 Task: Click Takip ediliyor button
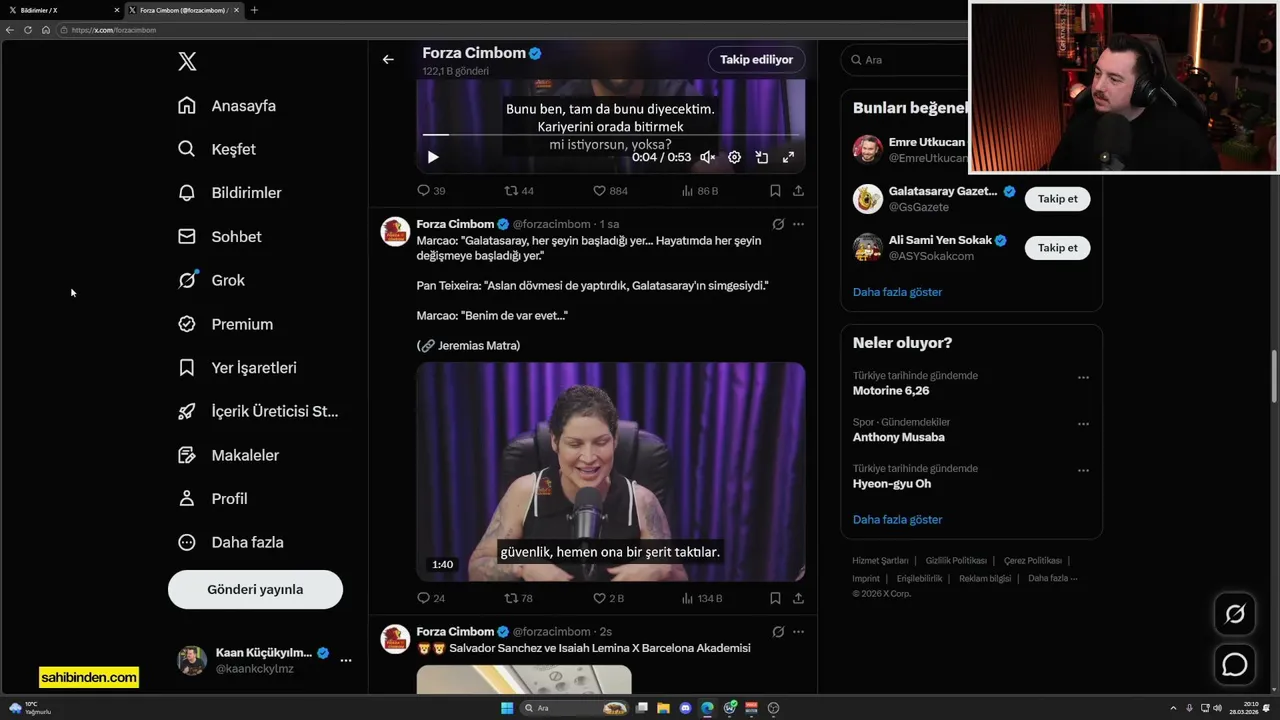pyautogui.click(x=756, y=59)
